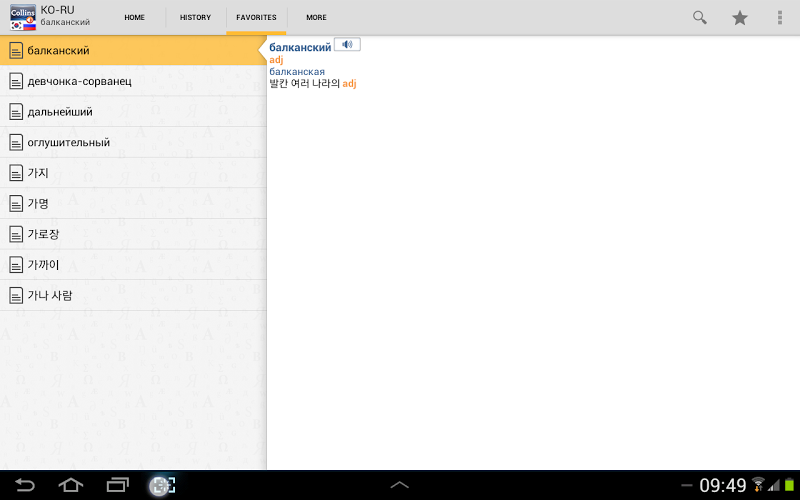The width and height of the screenshot is (800, 500).
Task: Open favorite entry 가로장
Action: [x=133, y=234]
